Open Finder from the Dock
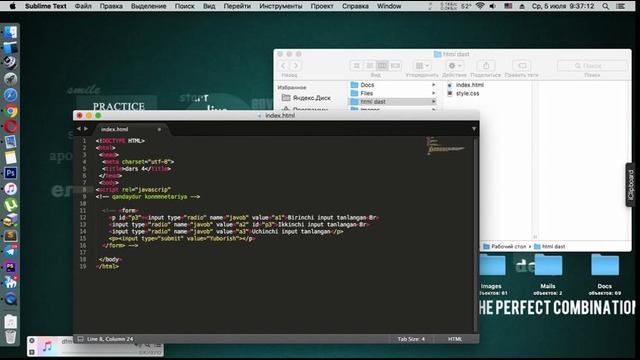Image resolution: width=640 pixels, height=360 pixels. coord(11,32)
